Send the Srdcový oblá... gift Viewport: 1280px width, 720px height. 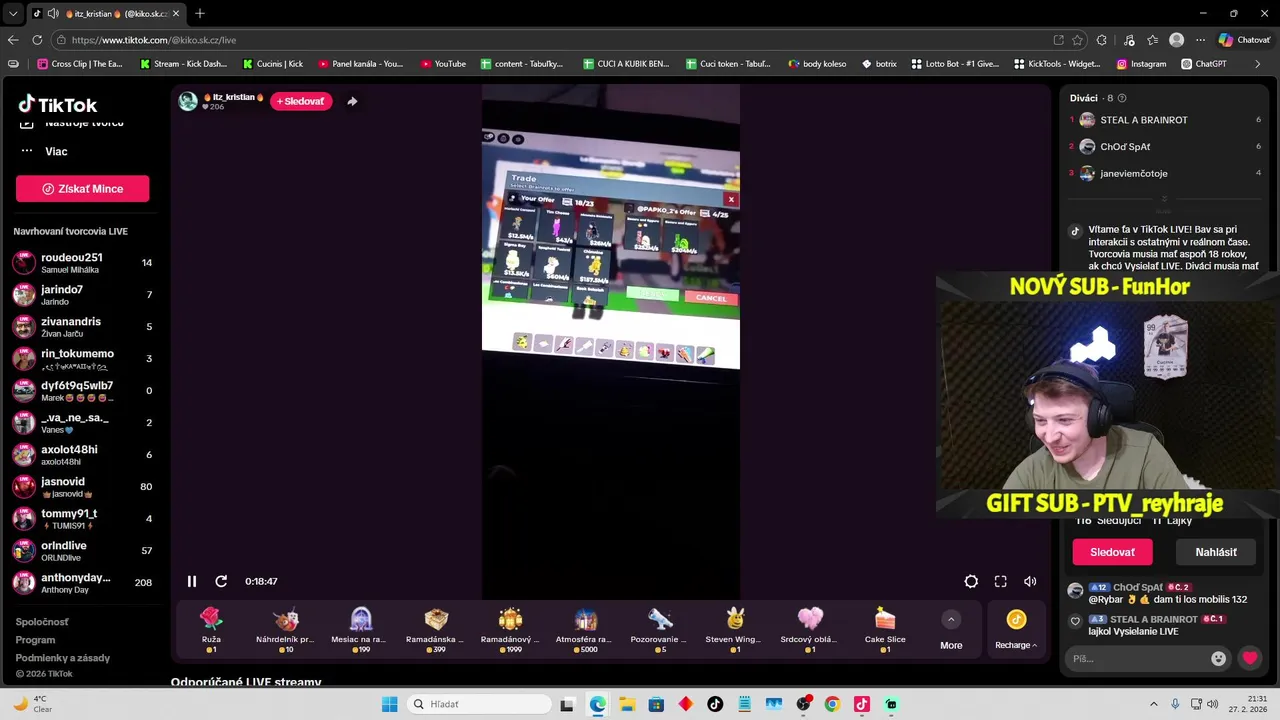(x=809, y=629)
